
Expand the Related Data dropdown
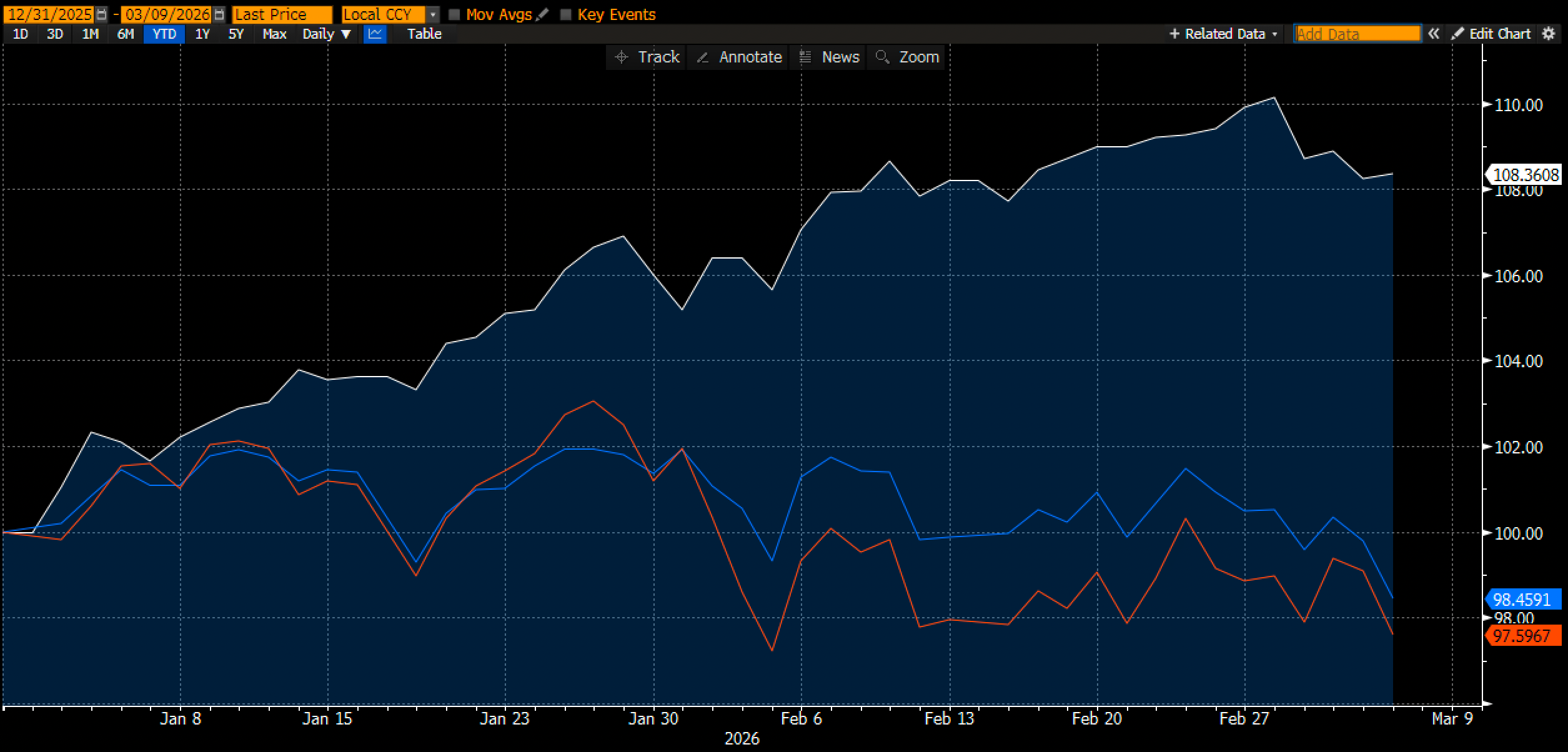(1224, 34)
